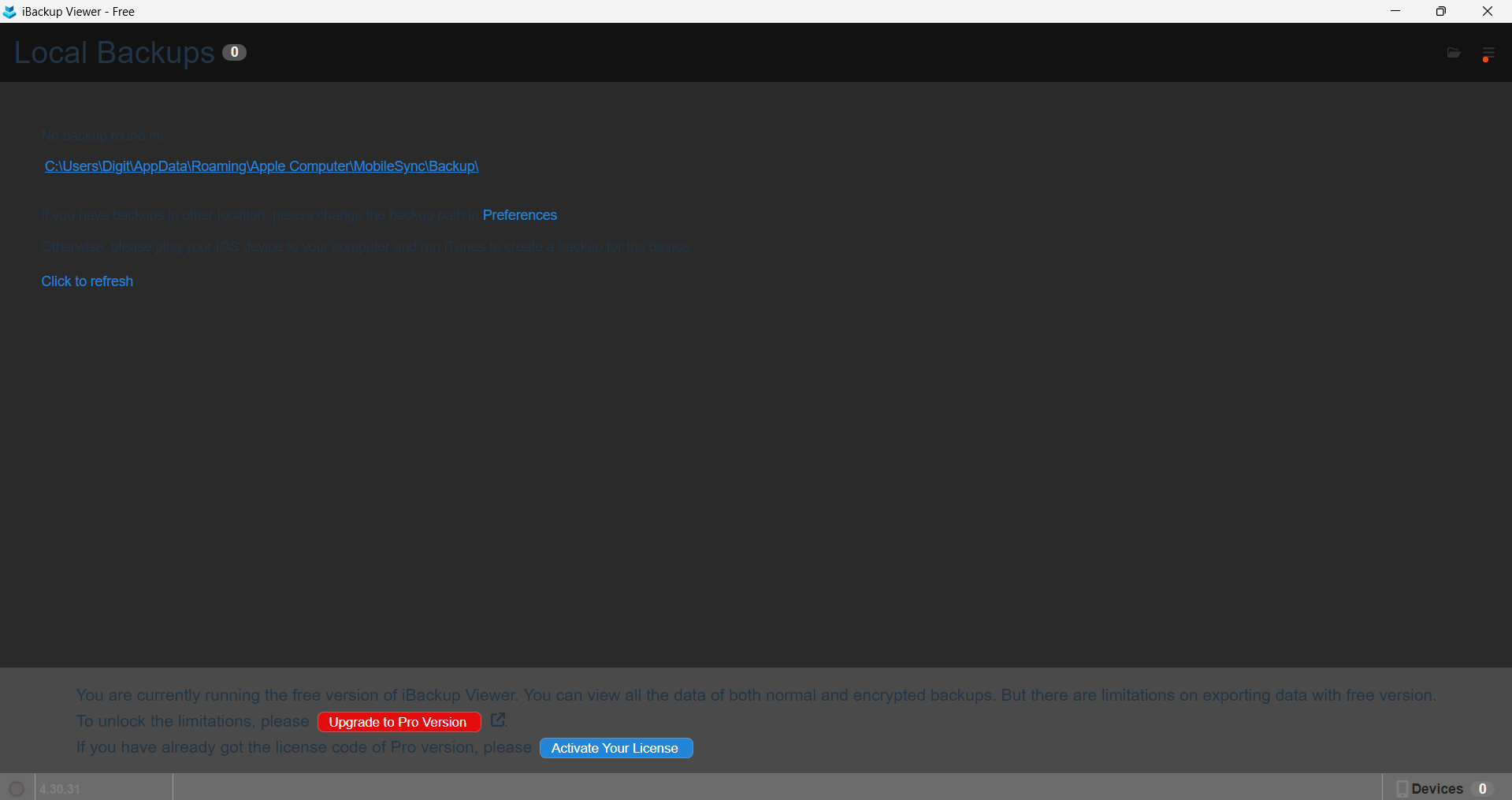The height and width of the screenshot is (800, 1512).
Task: Click the iBackup Viewer title bar logo
Action: click(9, 12)
